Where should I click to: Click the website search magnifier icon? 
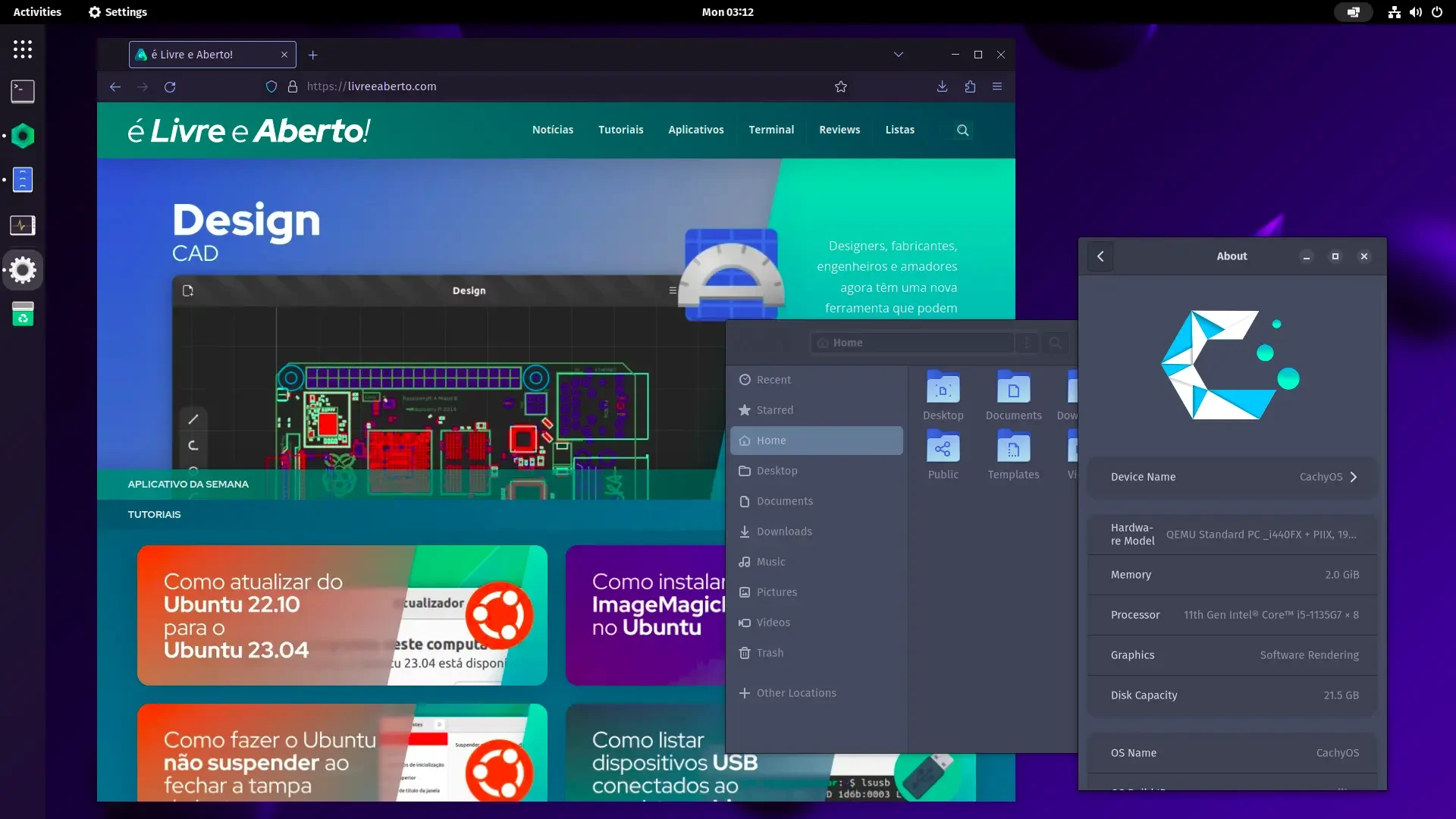[963, 130]
